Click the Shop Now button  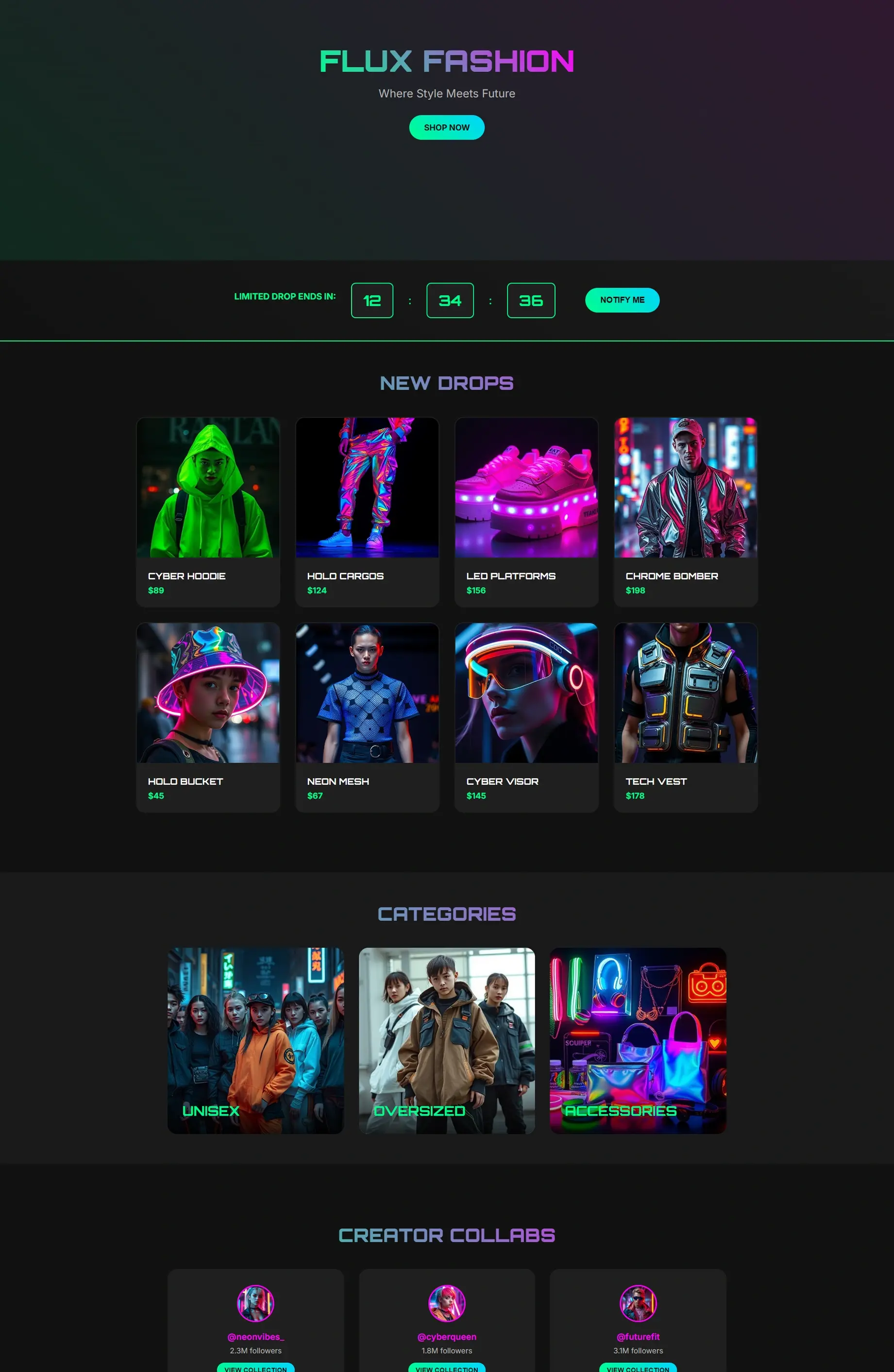(446, 127)
